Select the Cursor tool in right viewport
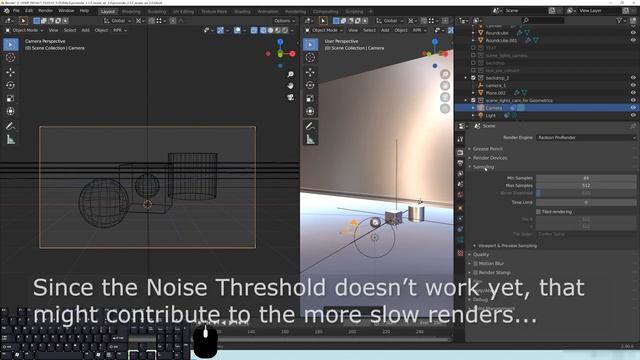Image resolution: width=640 pixels, height=360 pixels. coord(310,58)
